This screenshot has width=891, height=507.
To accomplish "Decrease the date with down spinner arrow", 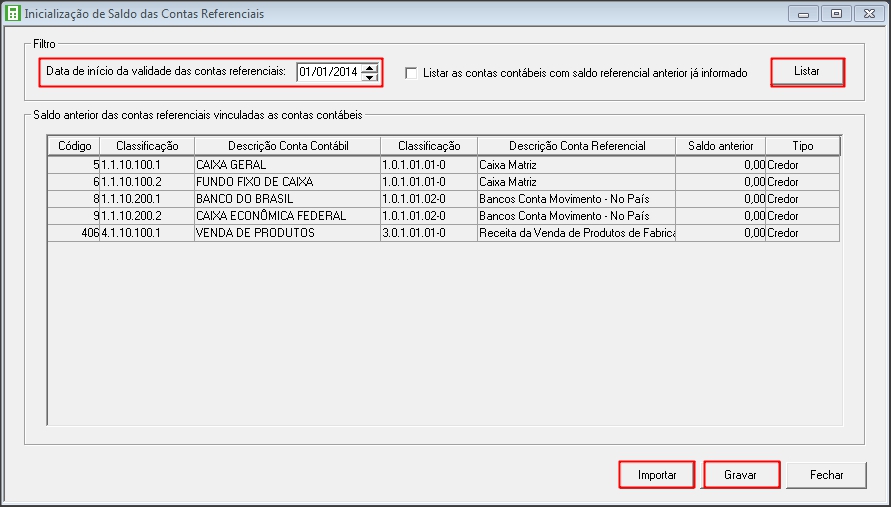I will click(370, 77).
